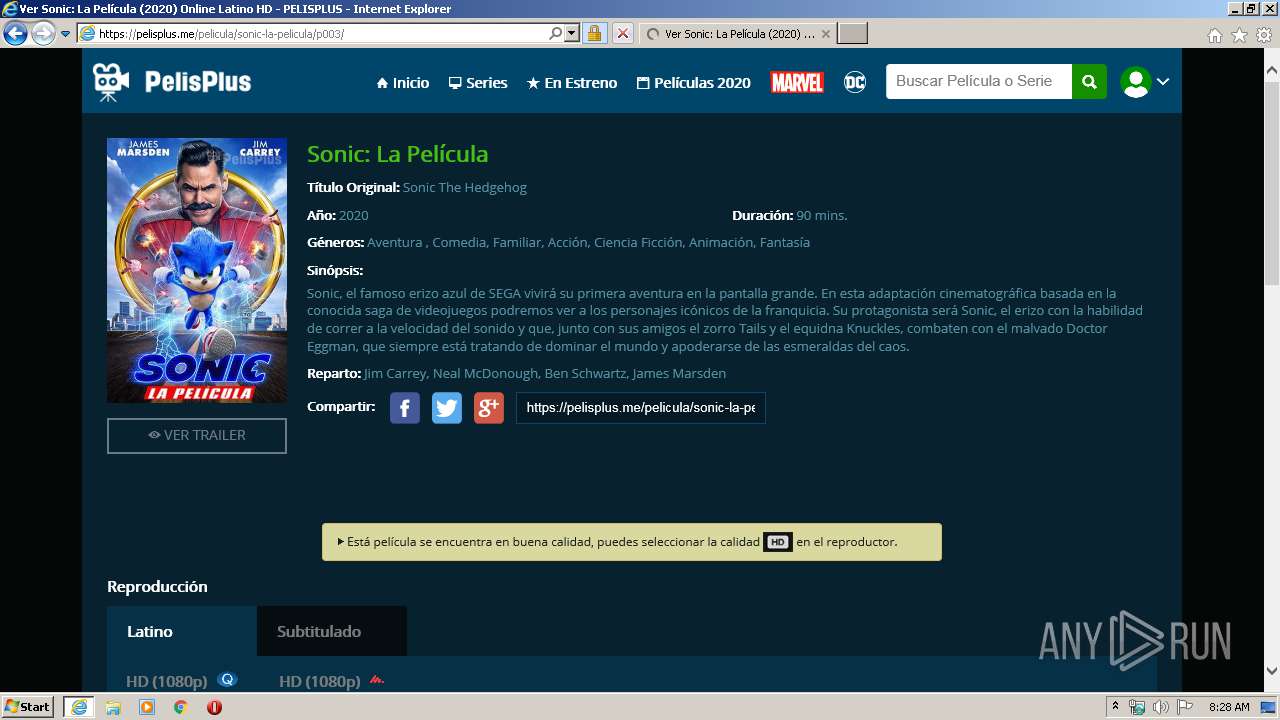Click Internet Explorer taskbar icon
The width and height of the screenshot is (1280, 720).
pos(78,707)
